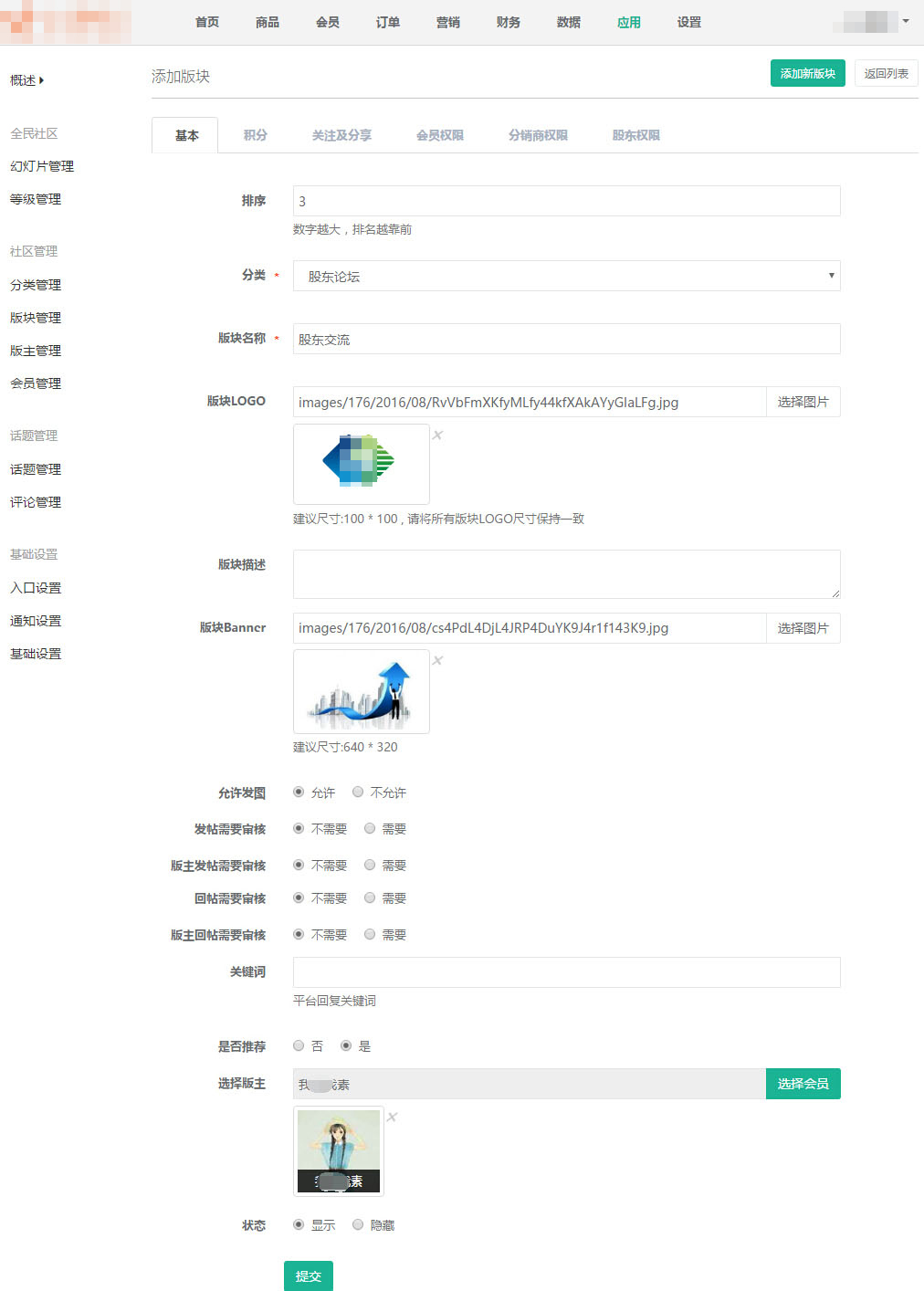924x1291 pixels.
Task: Open 版主管理 in the sidebar
Action: [36, 351]
